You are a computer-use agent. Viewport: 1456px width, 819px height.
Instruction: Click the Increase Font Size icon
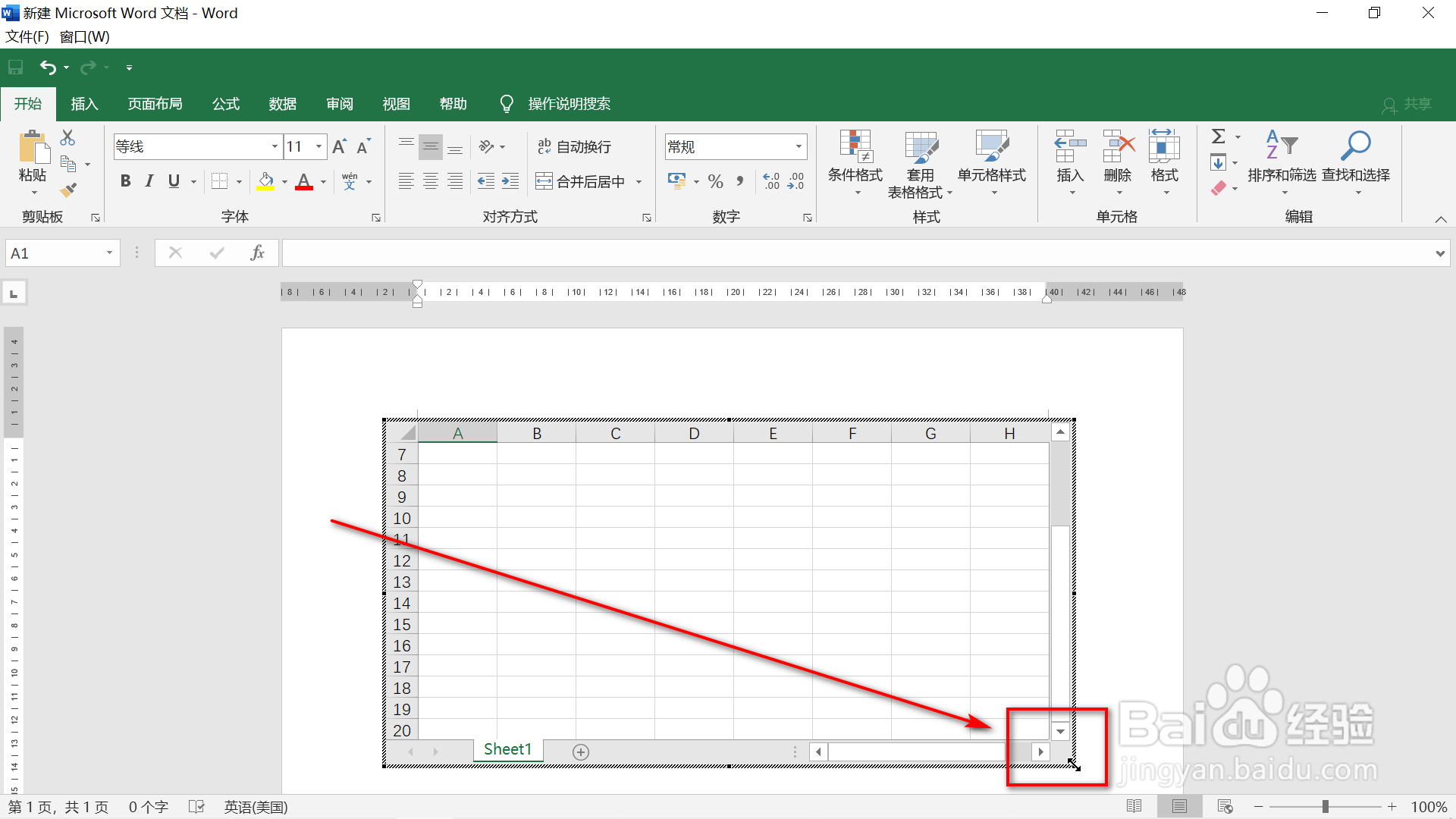coord(339,146)
